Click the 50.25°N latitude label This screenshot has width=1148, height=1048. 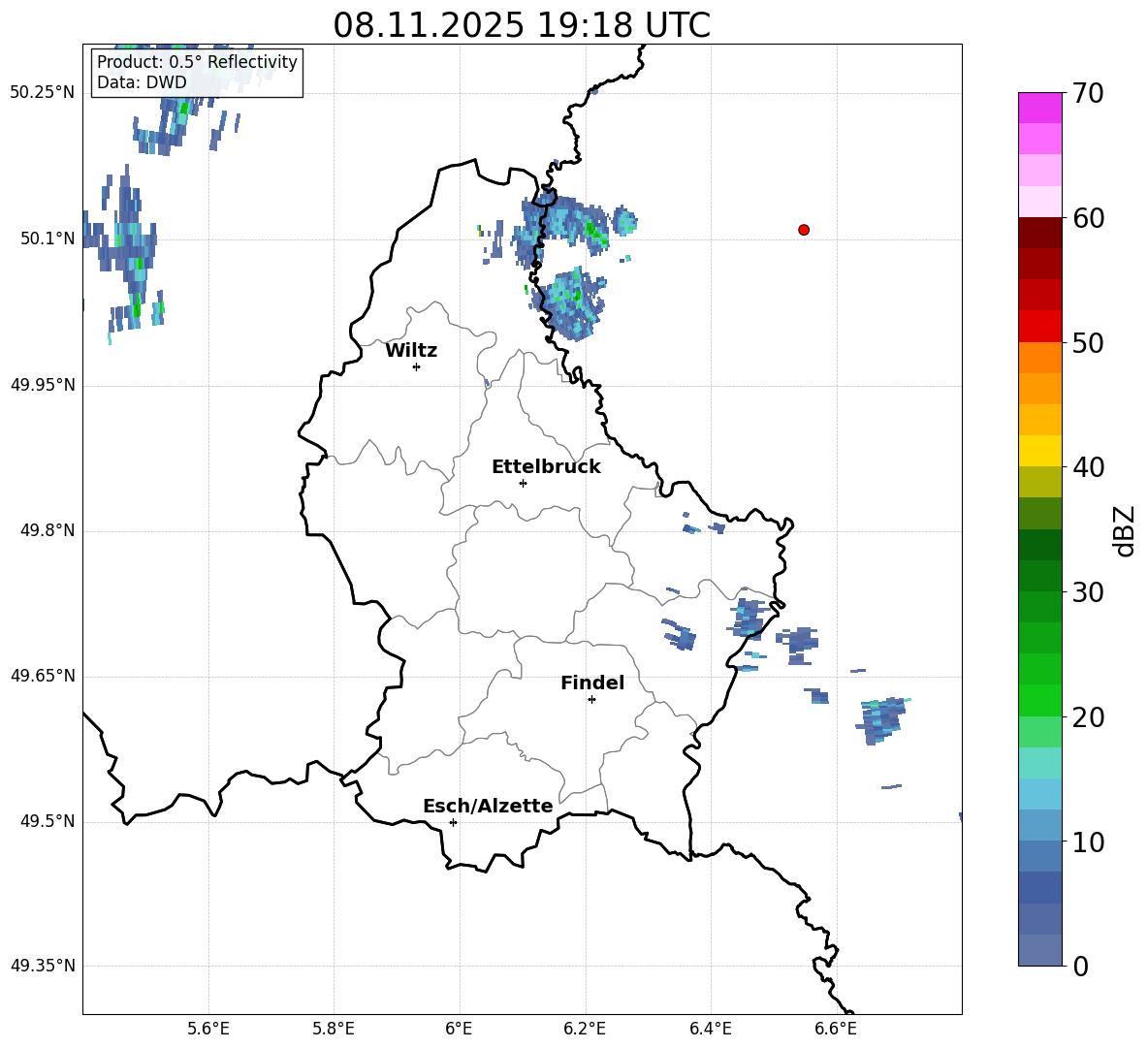point(42,93)
